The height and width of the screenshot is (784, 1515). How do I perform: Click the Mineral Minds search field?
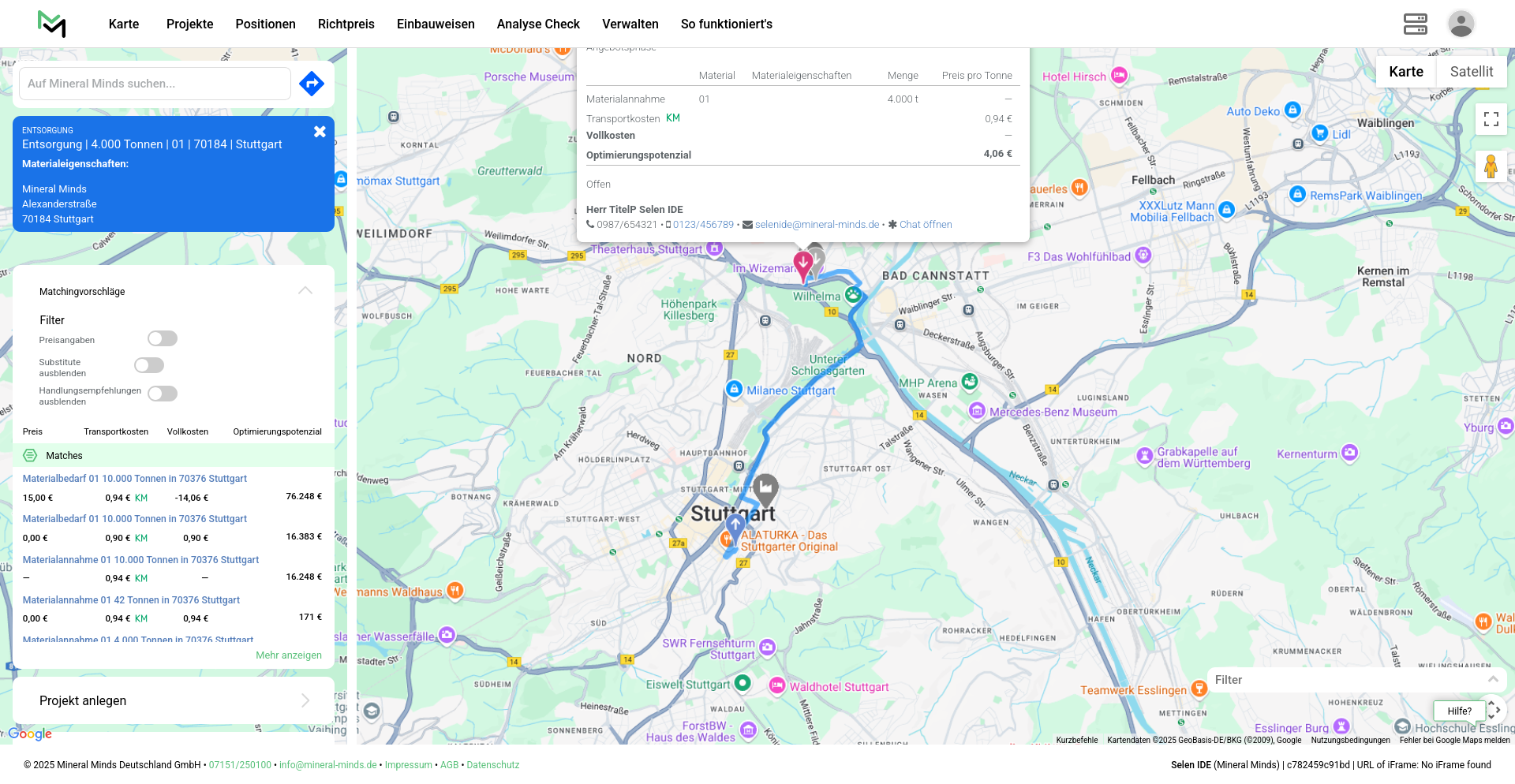(x=155, y=84)
